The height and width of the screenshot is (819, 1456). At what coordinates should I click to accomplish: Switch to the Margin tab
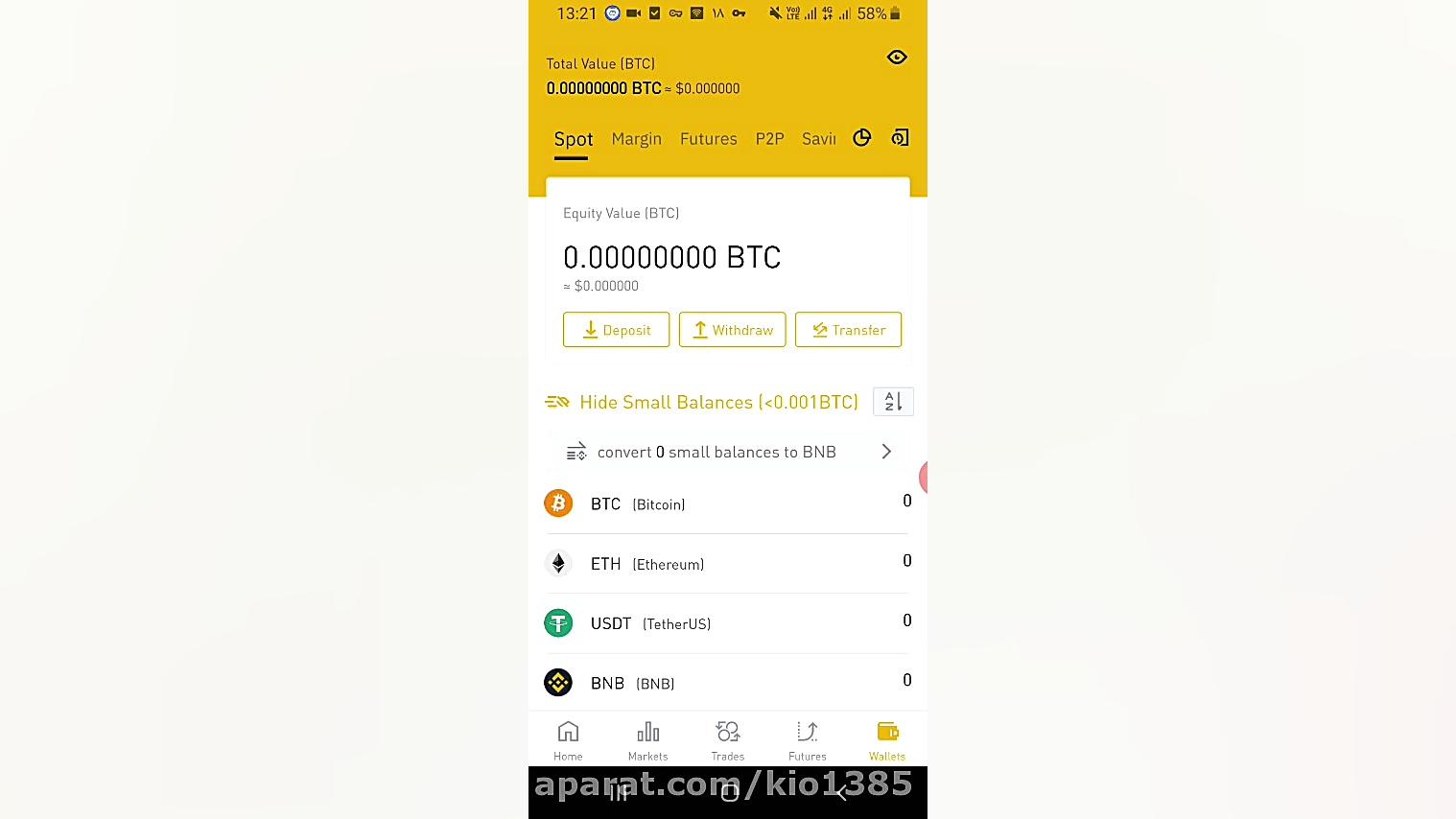tap(637, 139)
